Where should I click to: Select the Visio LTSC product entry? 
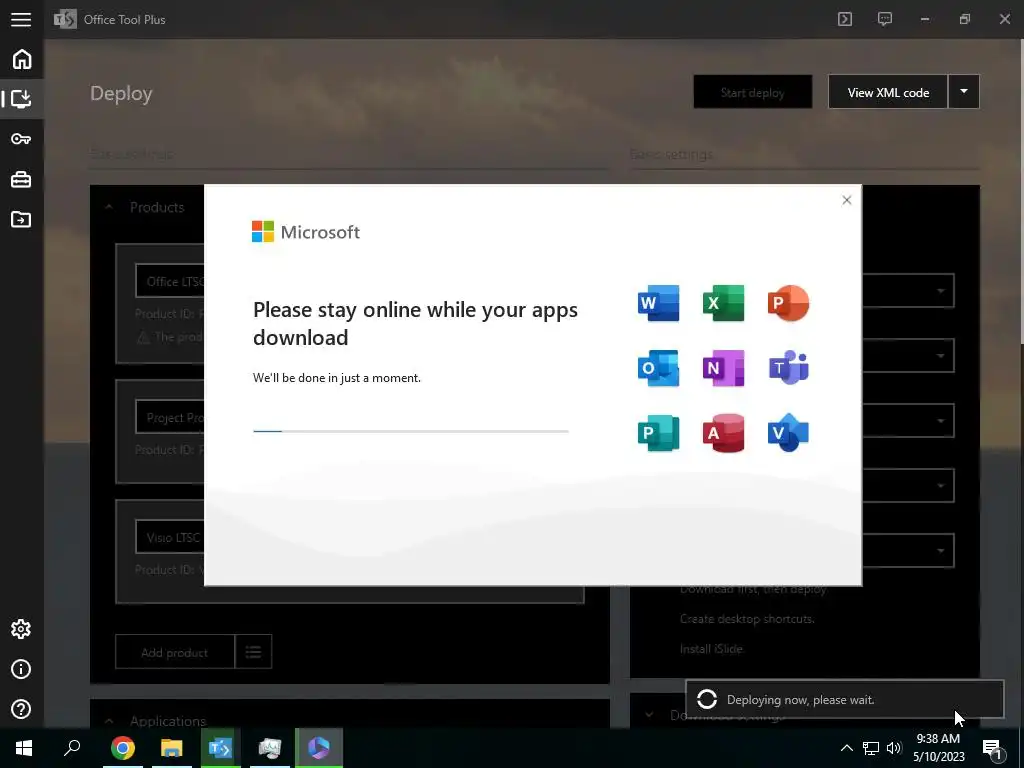tap(170, 537)
